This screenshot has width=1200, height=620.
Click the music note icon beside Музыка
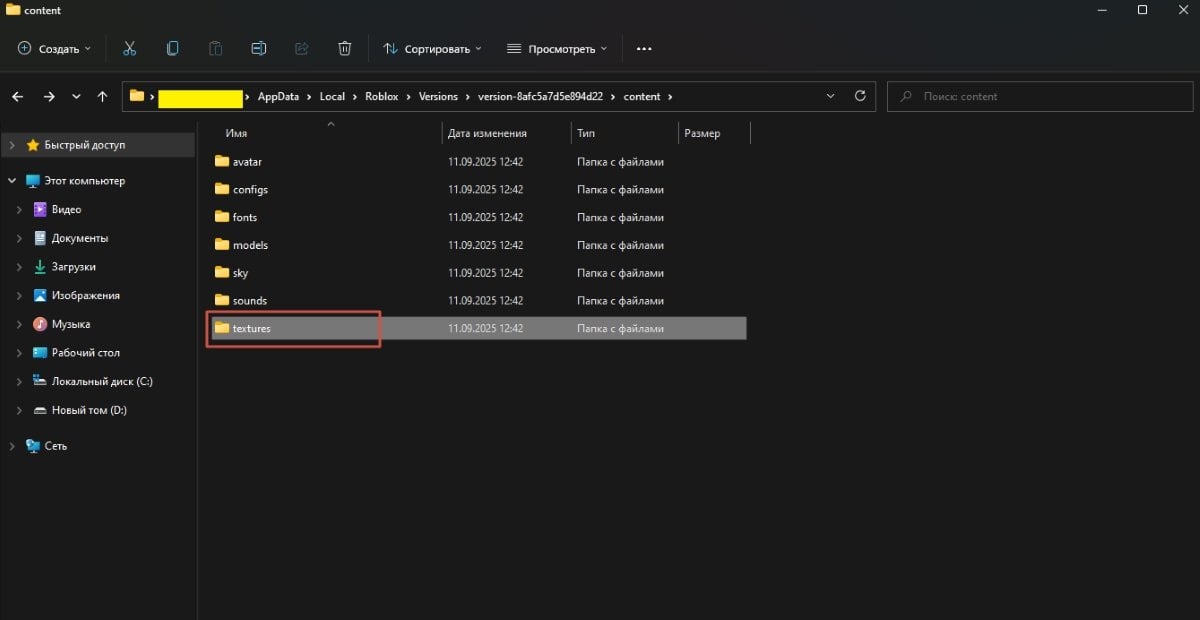[40, 324]
